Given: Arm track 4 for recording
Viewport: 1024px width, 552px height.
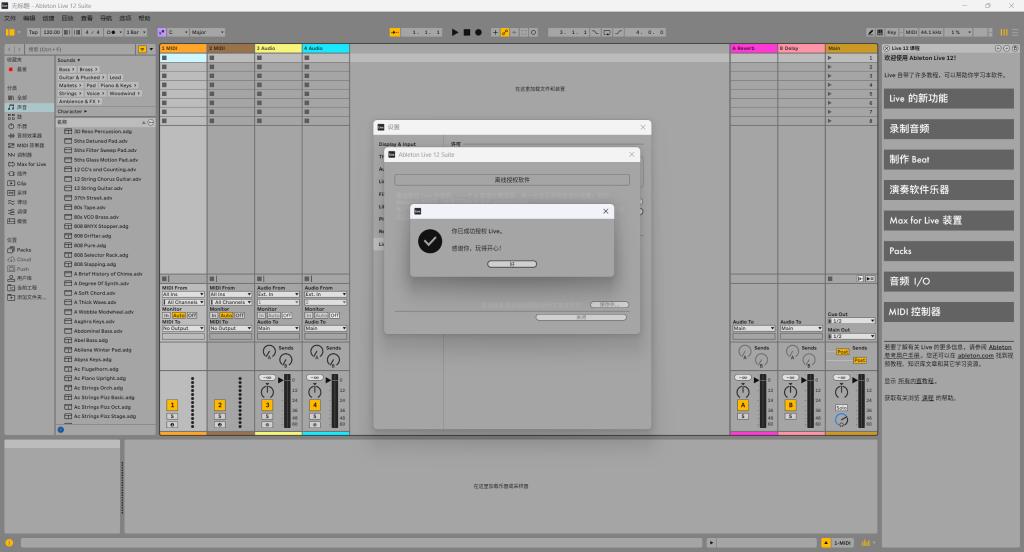Looking at the screenshot, I should pos(315,425).
